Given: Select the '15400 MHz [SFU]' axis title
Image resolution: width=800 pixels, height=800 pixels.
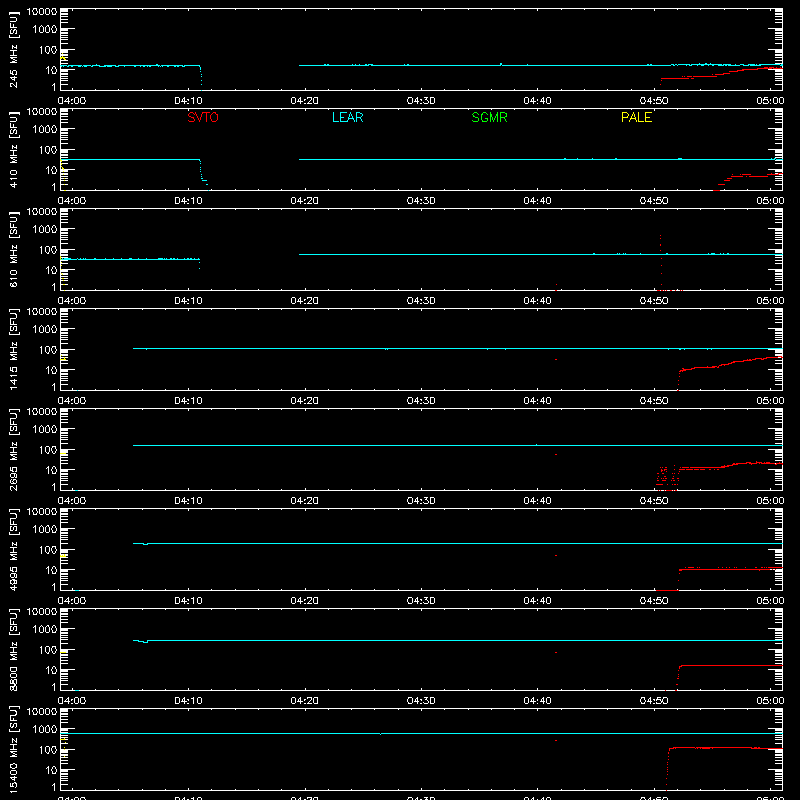Looking at the screenshot, I should [13, 749].
